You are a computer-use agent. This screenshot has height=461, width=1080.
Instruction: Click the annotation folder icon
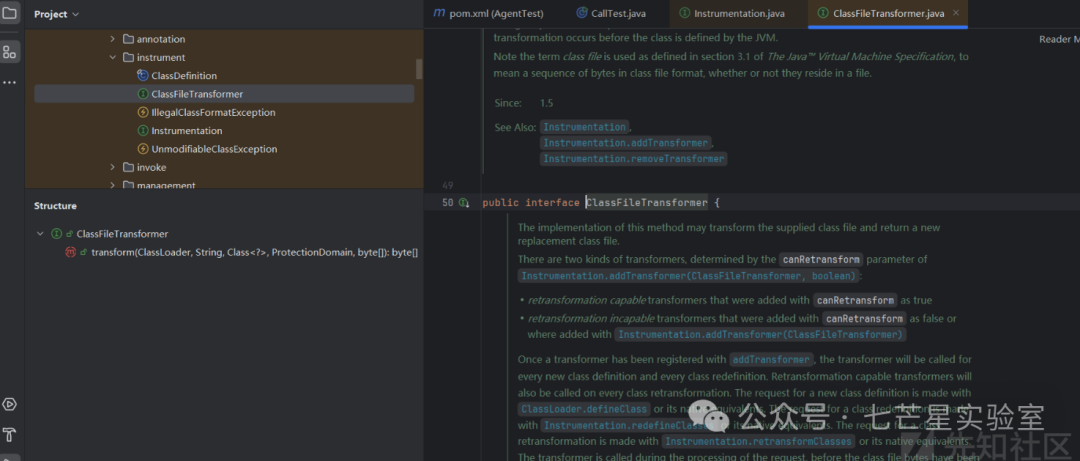(127, 39)
